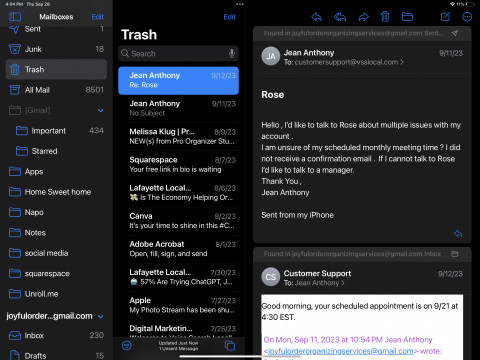Collapse the joyfulorder gmail.com account chevron
Screen dimensions: 480x360
pos(101,316)
